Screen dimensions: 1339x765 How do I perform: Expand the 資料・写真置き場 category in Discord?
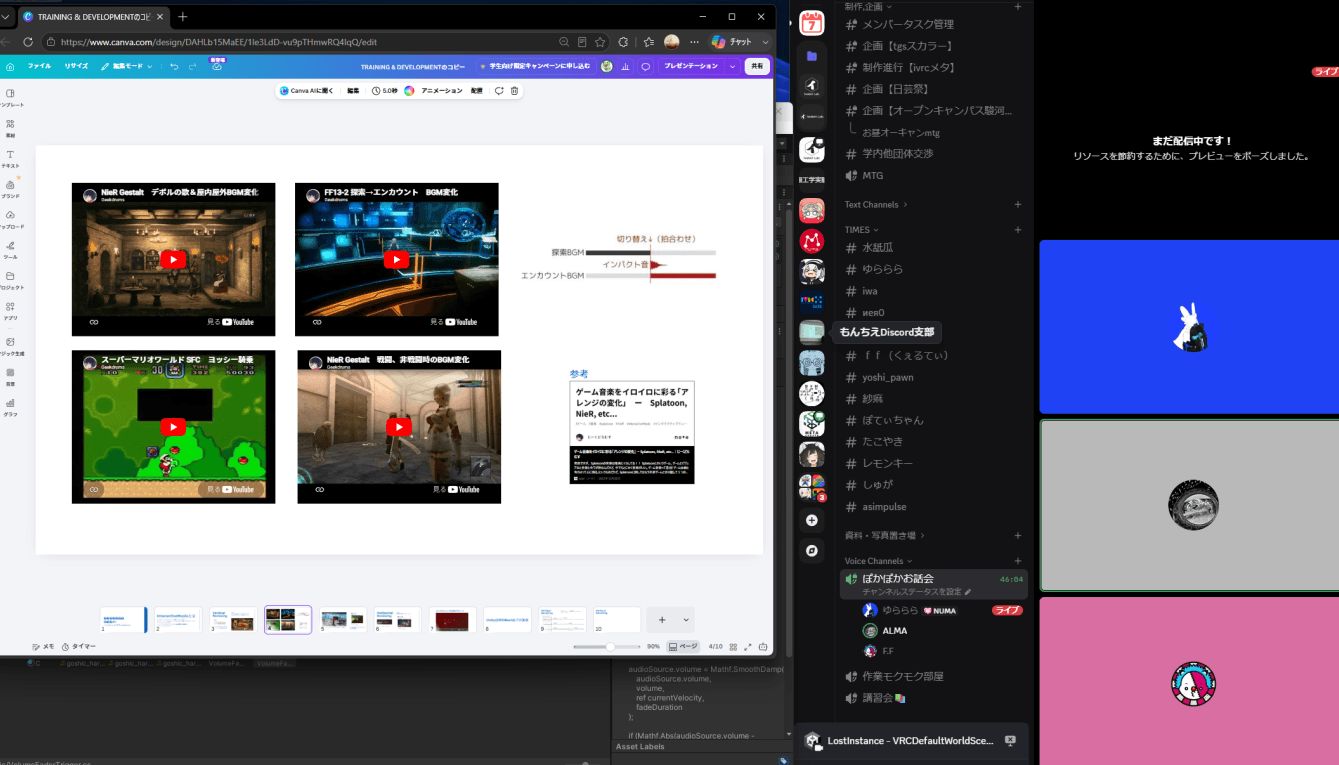(884, 536)
